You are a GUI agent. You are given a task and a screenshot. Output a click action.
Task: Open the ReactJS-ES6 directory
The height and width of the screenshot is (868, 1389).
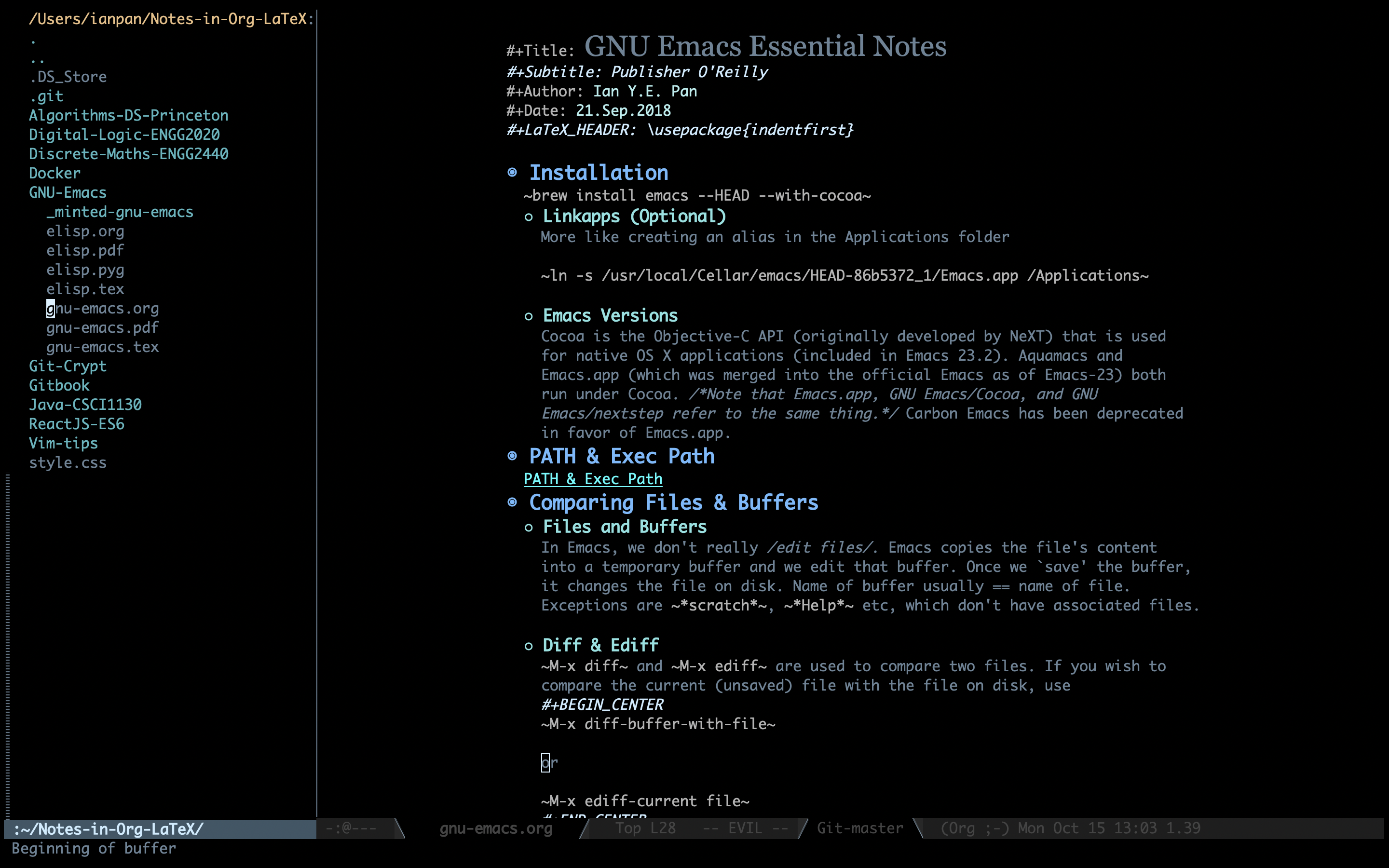(76, 424)
